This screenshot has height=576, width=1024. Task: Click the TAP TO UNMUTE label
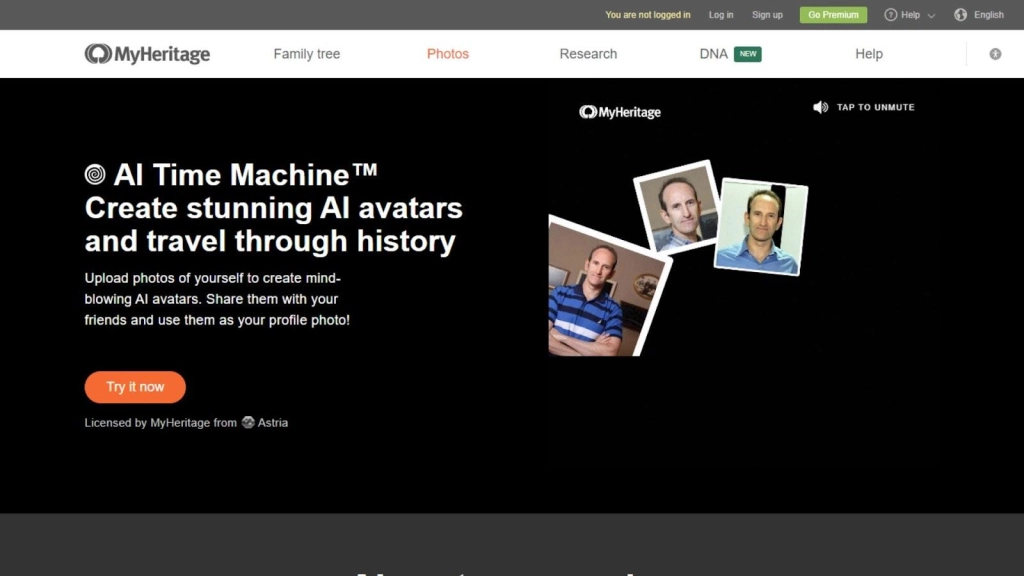[875, 107]
